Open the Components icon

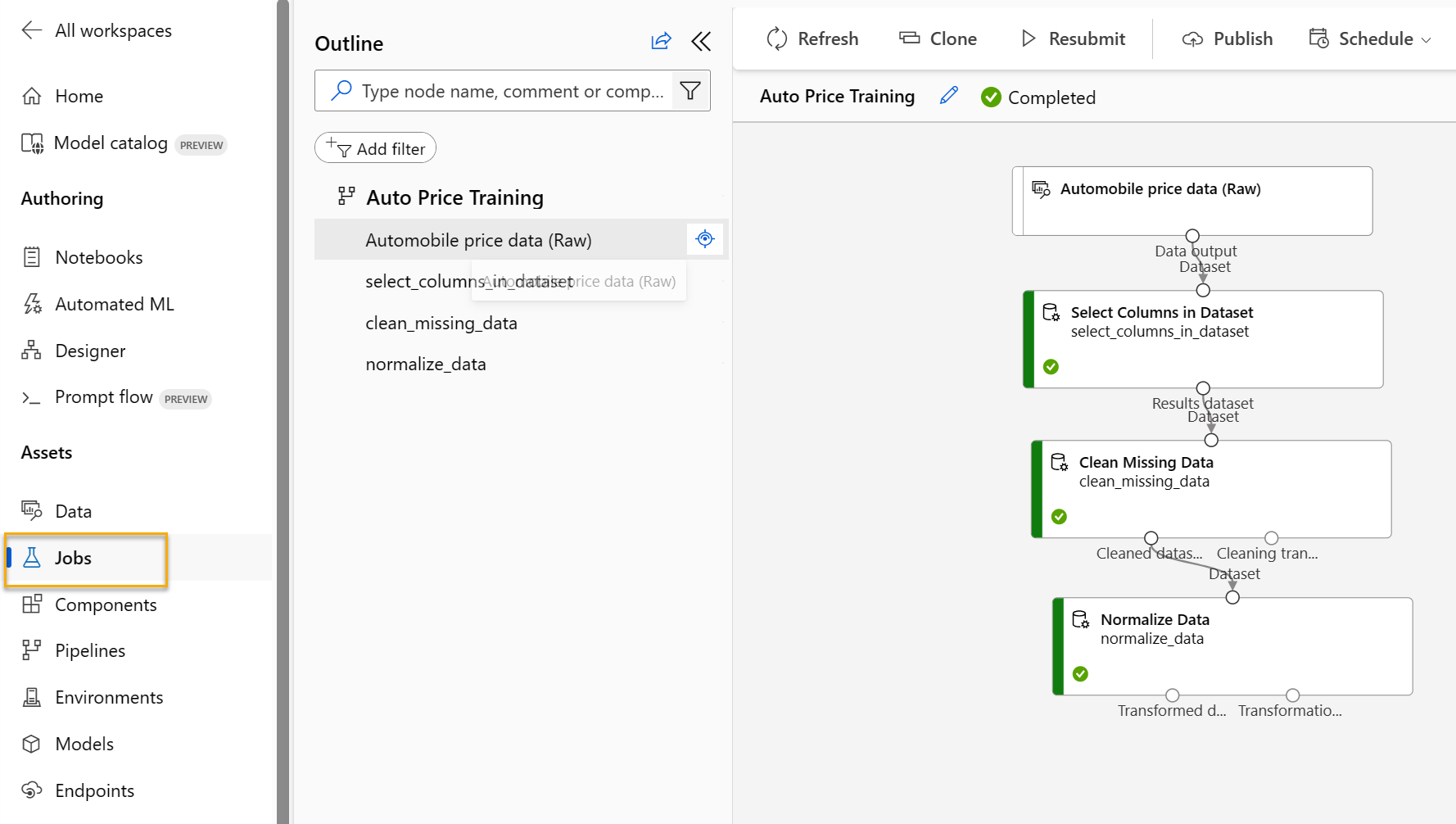click(x=32, y=604)
